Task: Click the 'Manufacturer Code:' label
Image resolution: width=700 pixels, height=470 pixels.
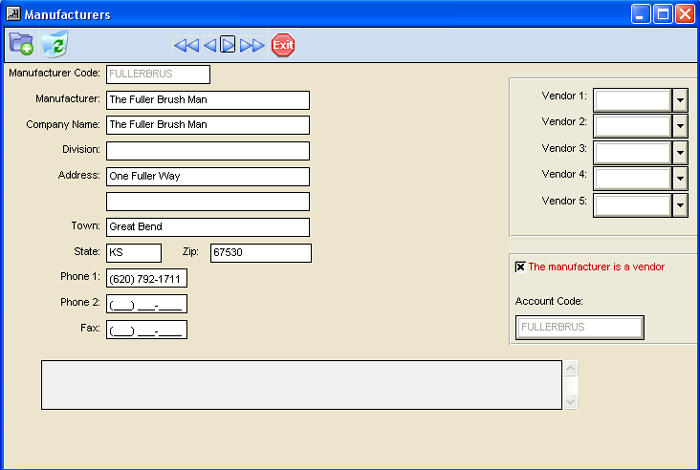Action: (54, 73)
